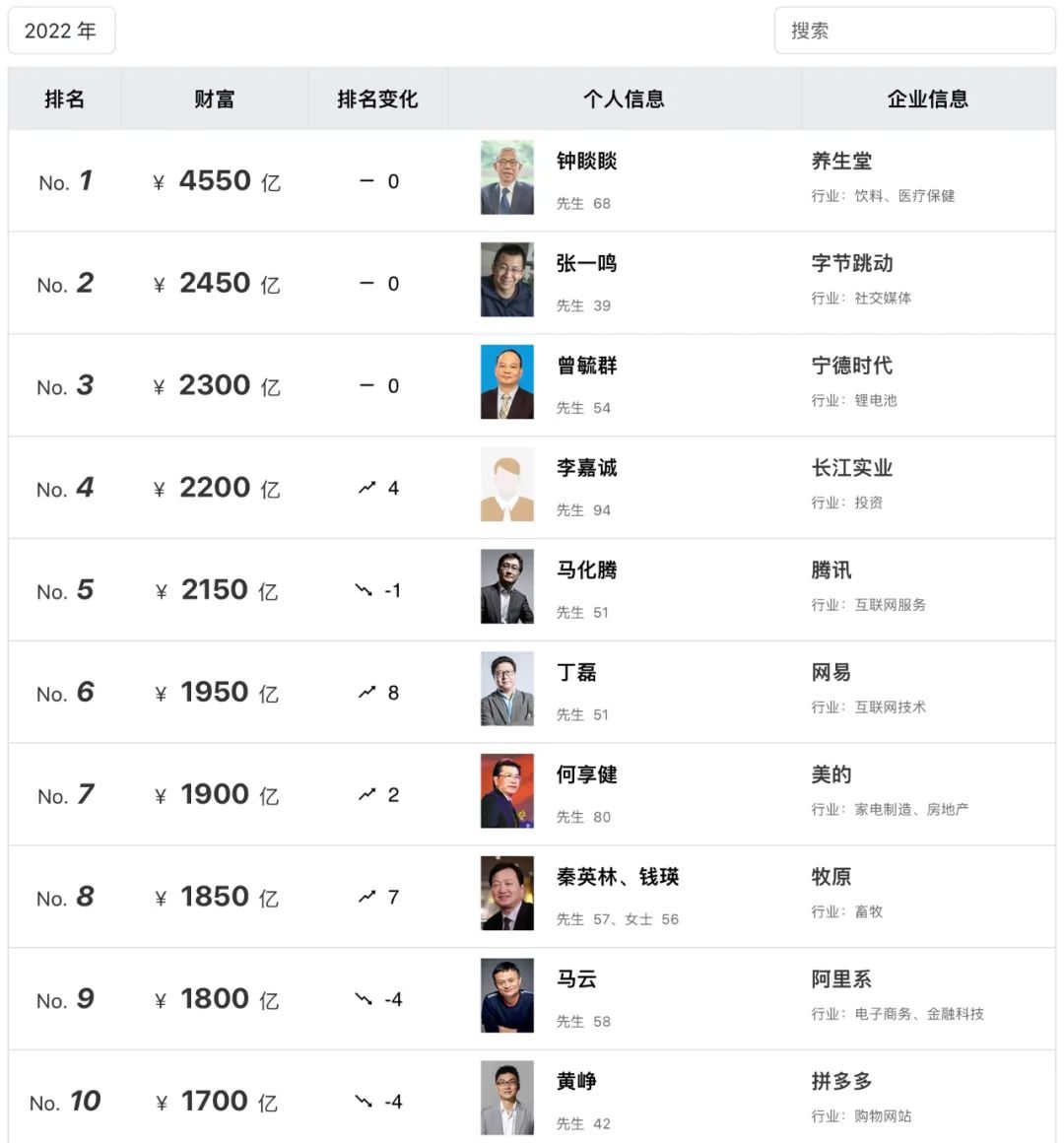Open the placeholder avatar of 李嘉诚
This screenshot has width=1064, height=1143.
(507, 484)
